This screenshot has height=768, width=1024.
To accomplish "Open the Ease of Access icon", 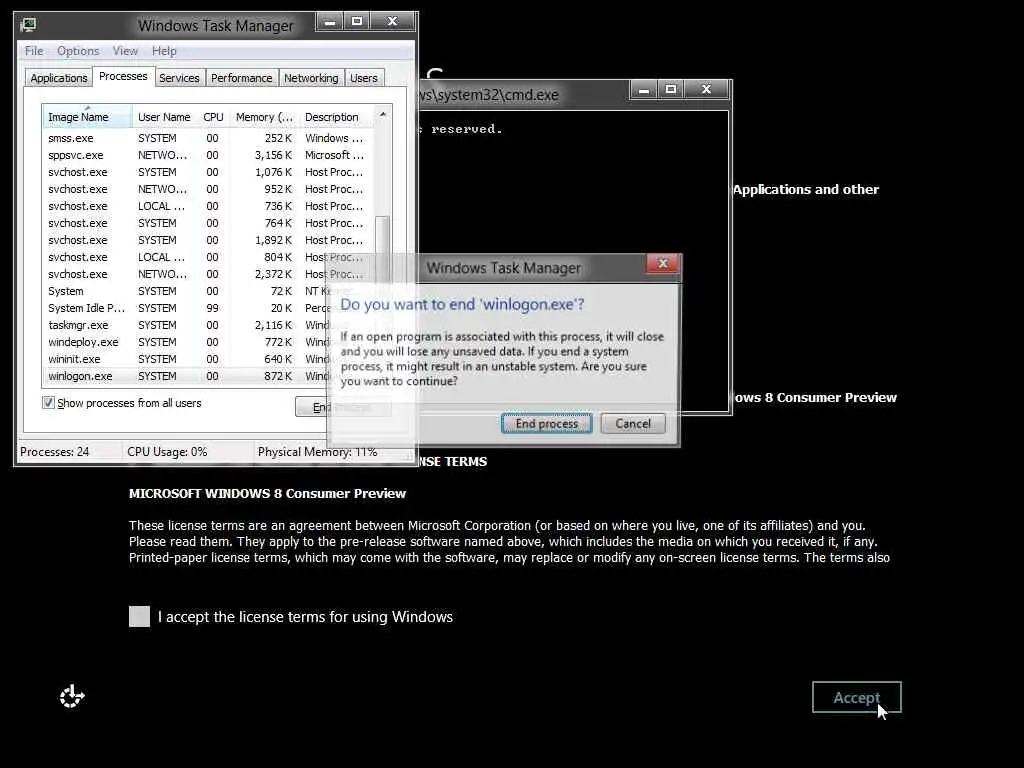I will pyautogui.click(x=72, y=696).
